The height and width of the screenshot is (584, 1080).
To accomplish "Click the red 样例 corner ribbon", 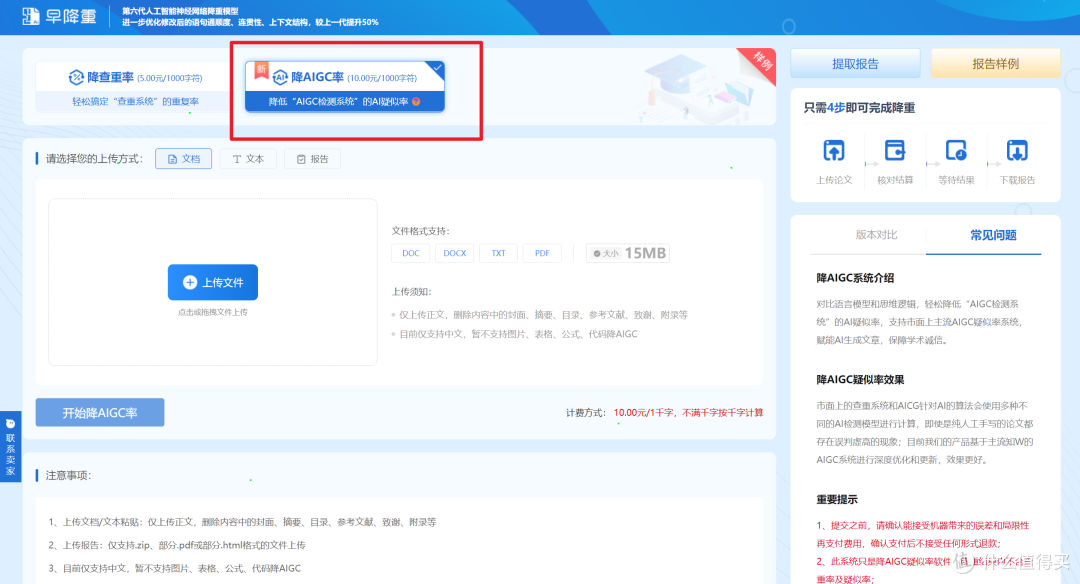I will coord(760,63).
